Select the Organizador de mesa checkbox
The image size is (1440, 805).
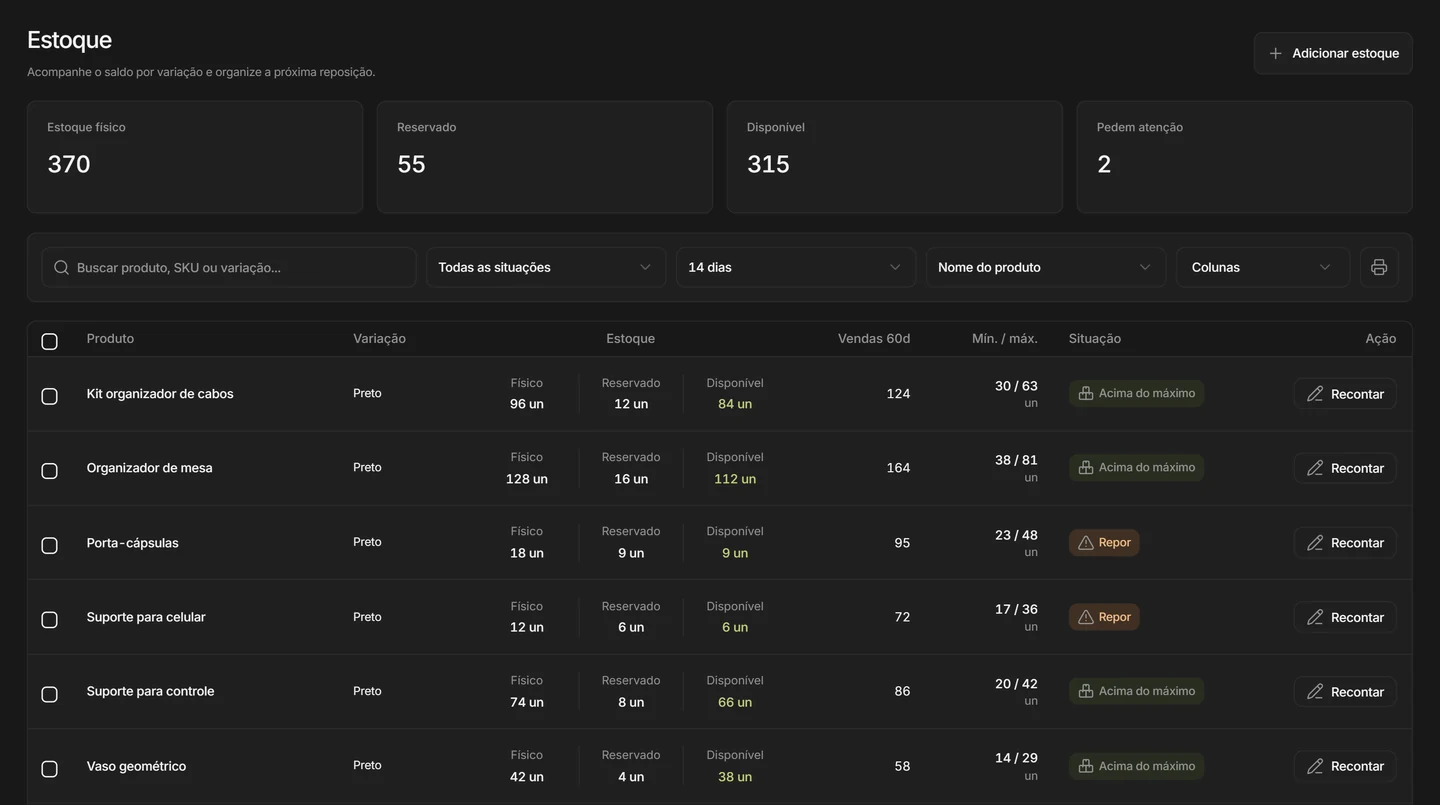coord(49,470)
